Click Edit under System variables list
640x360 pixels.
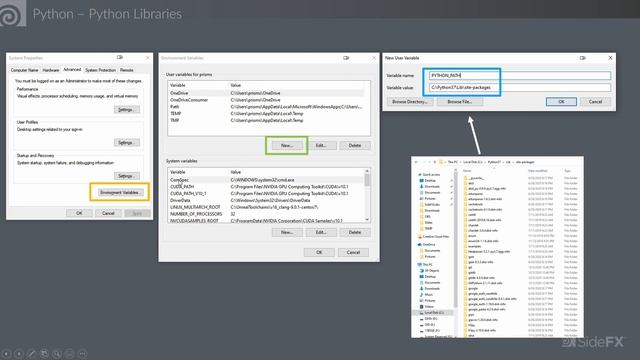(x=321, y=232)
